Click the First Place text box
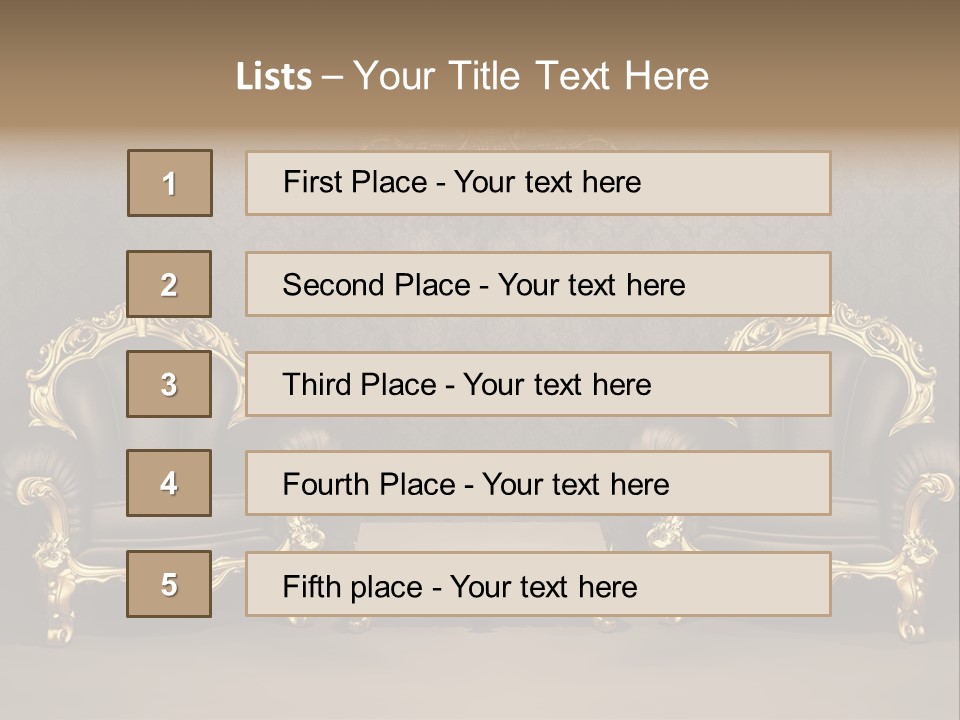Image resolution: width=960 pixels, height=720 pixels. pos(538,183)
